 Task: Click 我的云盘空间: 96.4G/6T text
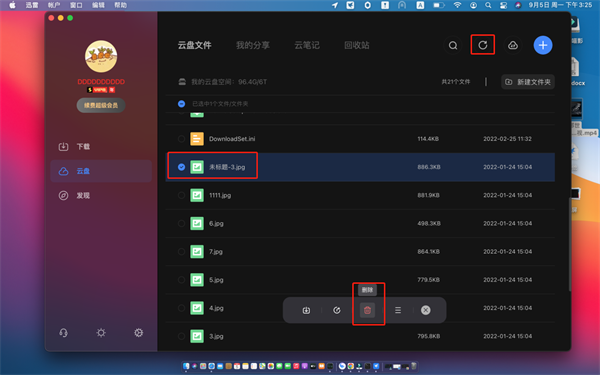[229, 82]
